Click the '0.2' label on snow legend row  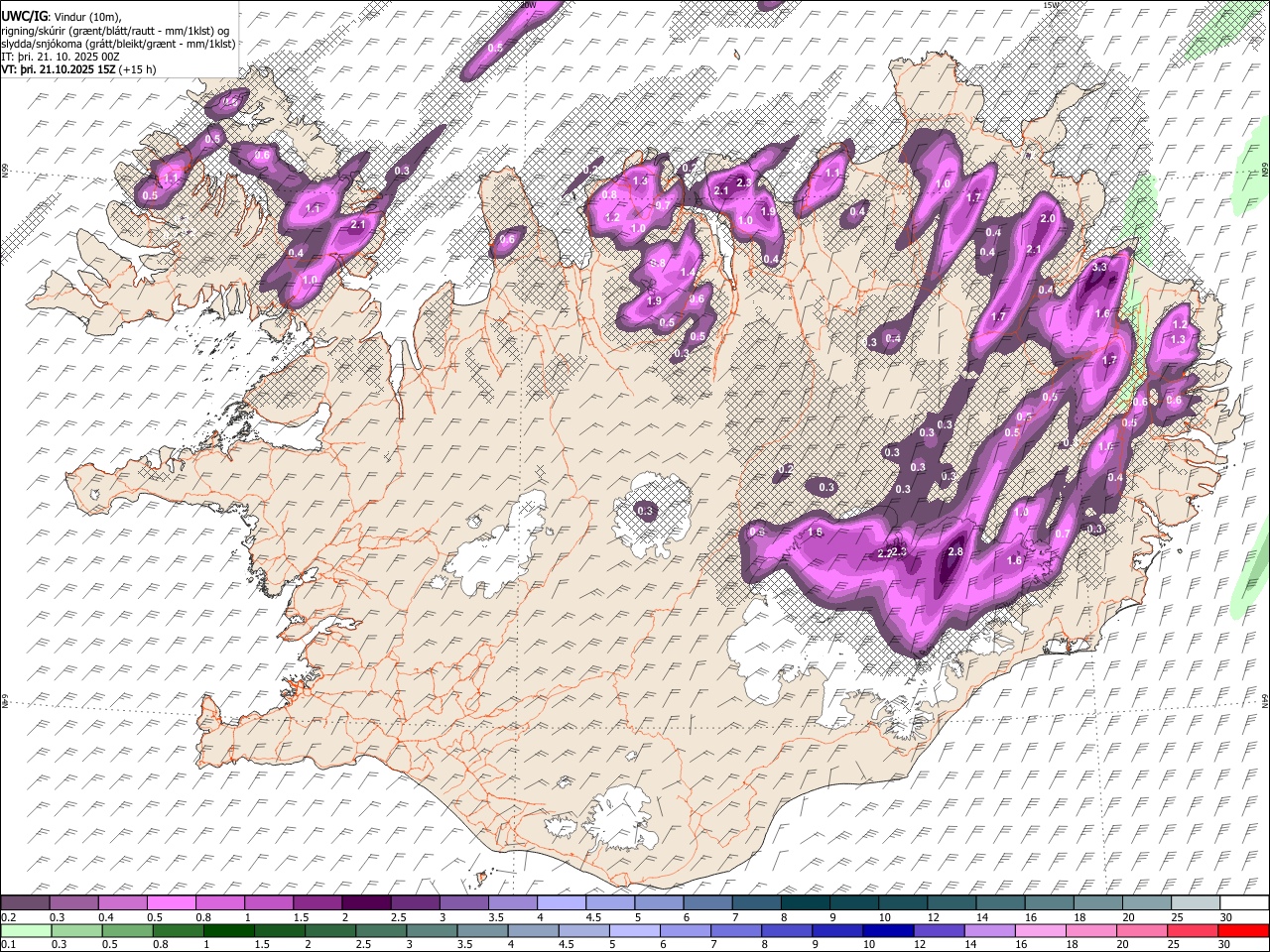(9, 917)
